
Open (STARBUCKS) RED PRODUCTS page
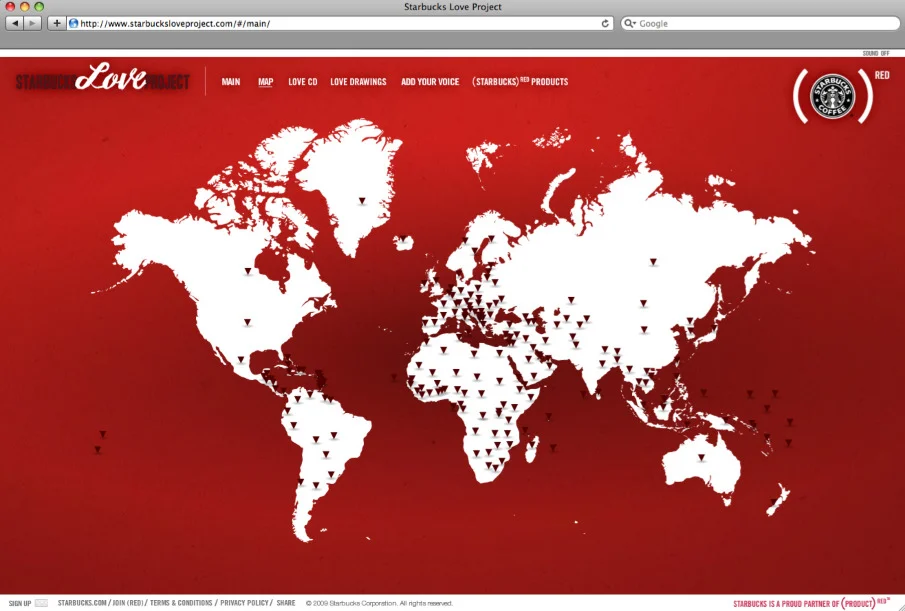pyautogui.click(x=520, y=82)
